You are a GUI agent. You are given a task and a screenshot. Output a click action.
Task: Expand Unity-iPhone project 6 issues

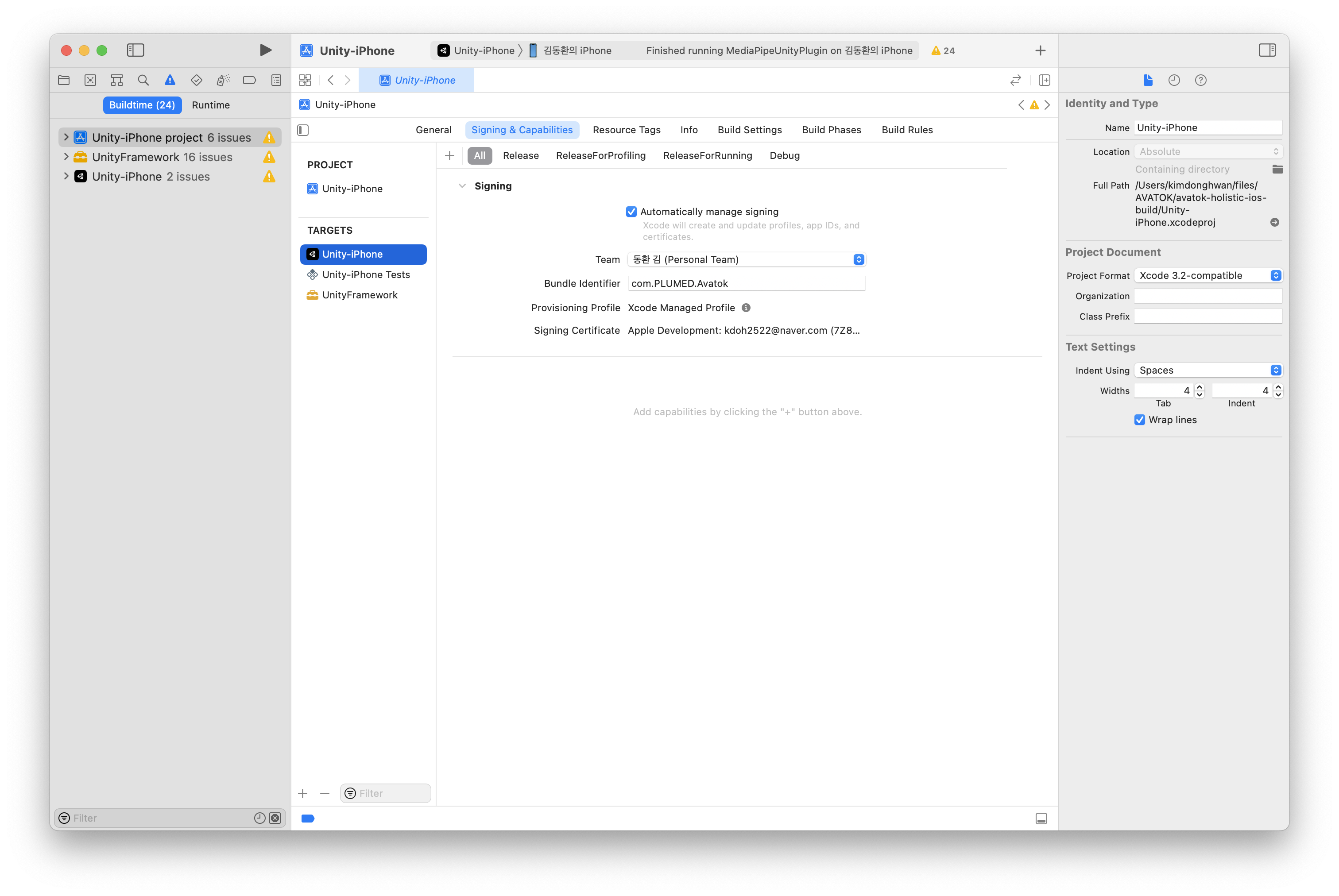[x=66, y=137]
